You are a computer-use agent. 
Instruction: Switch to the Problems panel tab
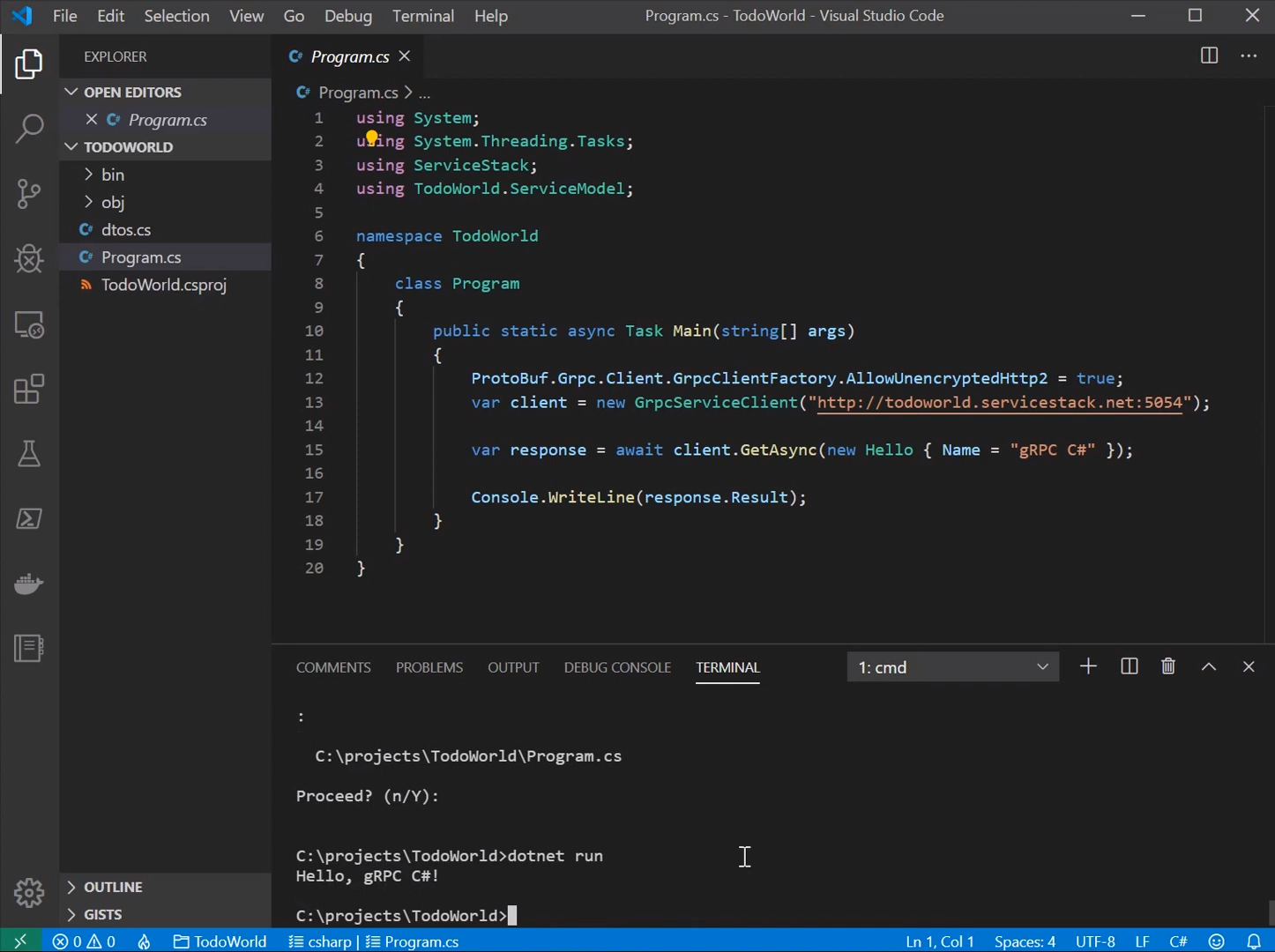[x=429, y=667]
